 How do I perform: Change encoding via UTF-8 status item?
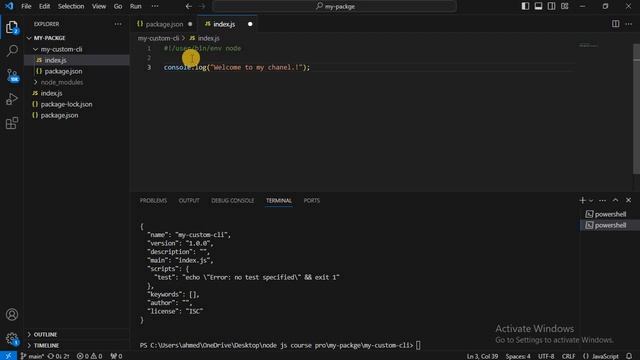point(546,356)
